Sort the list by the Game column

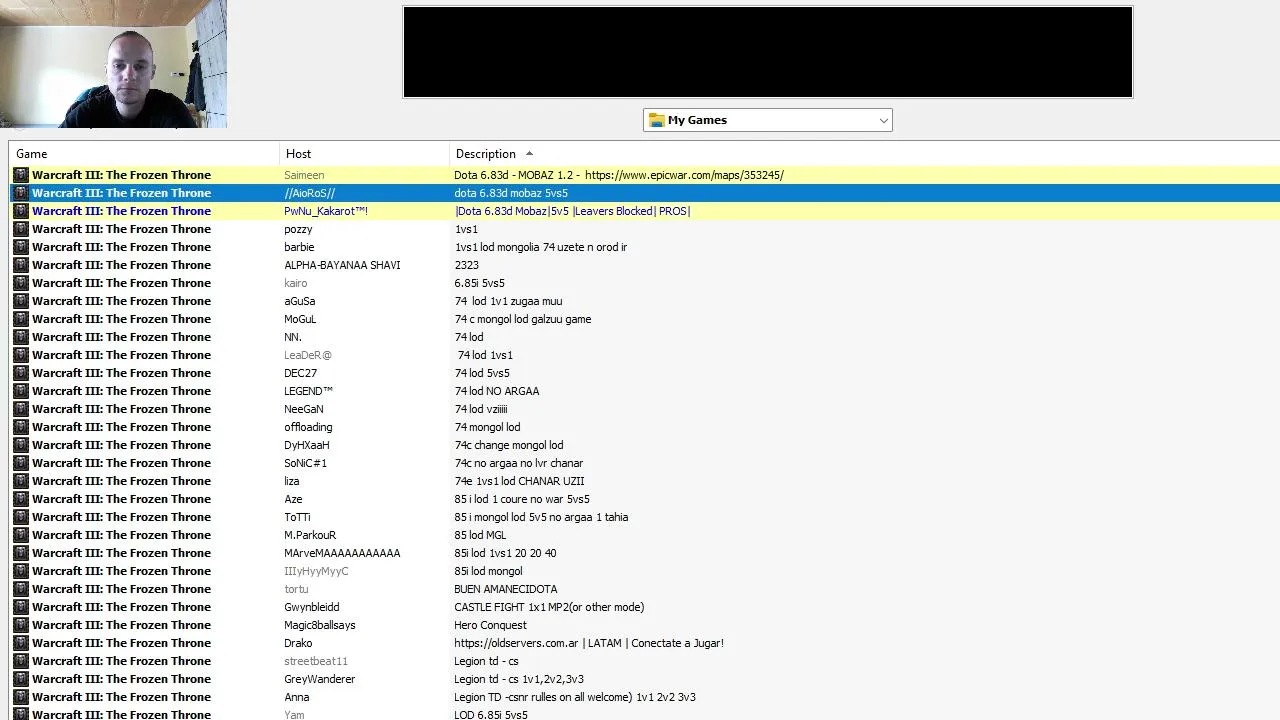(145, 154)
